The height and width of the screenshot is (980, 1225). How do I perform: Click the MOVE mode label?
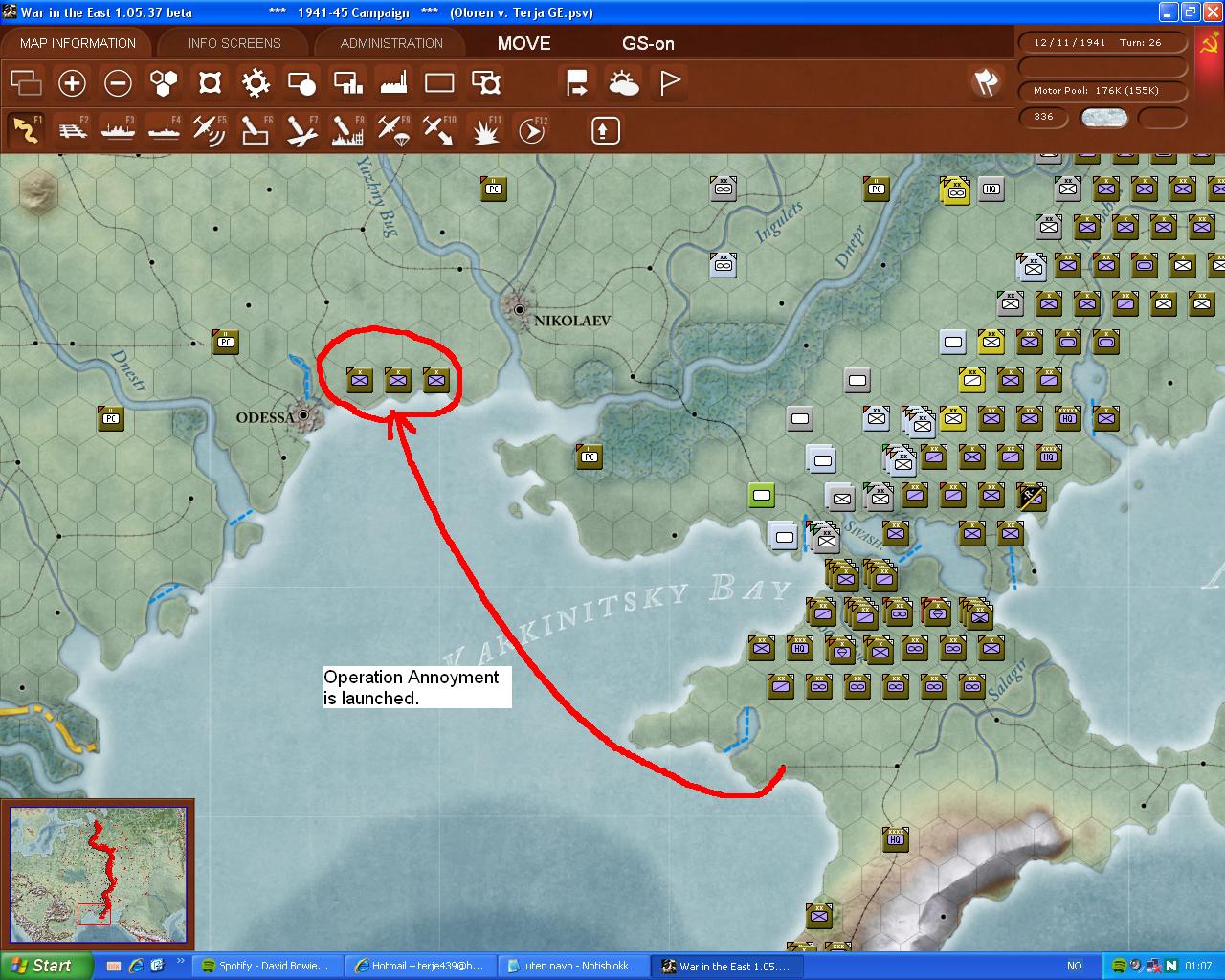[523, 43]
